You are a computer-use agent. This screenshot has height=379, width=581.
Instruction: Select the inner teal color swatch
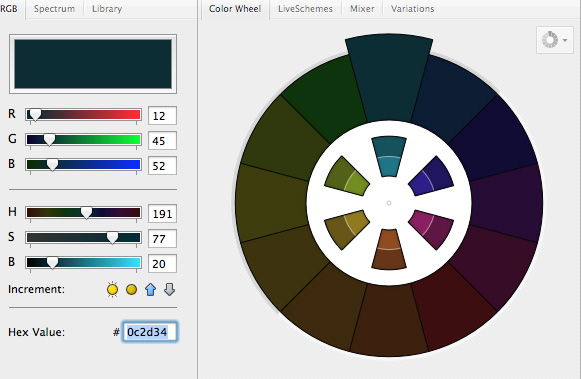point(389,156)
